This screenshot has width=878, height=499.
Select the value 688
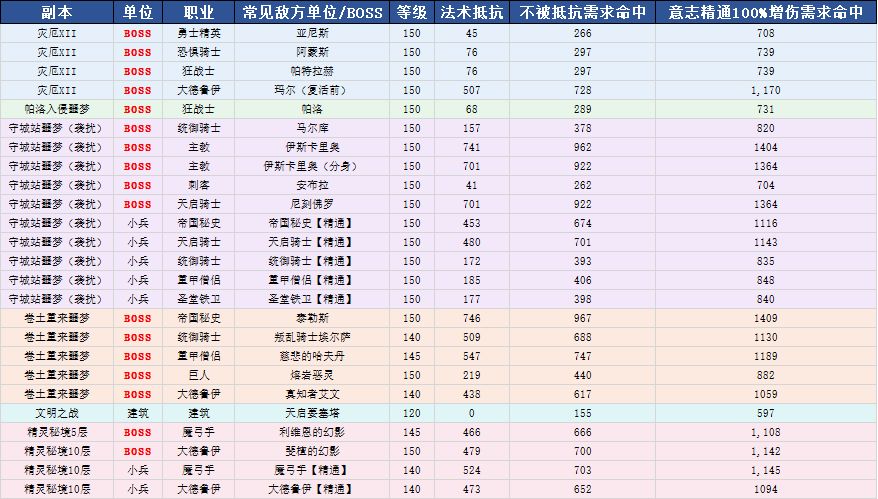pyautogui.click(x=582, y=338)
